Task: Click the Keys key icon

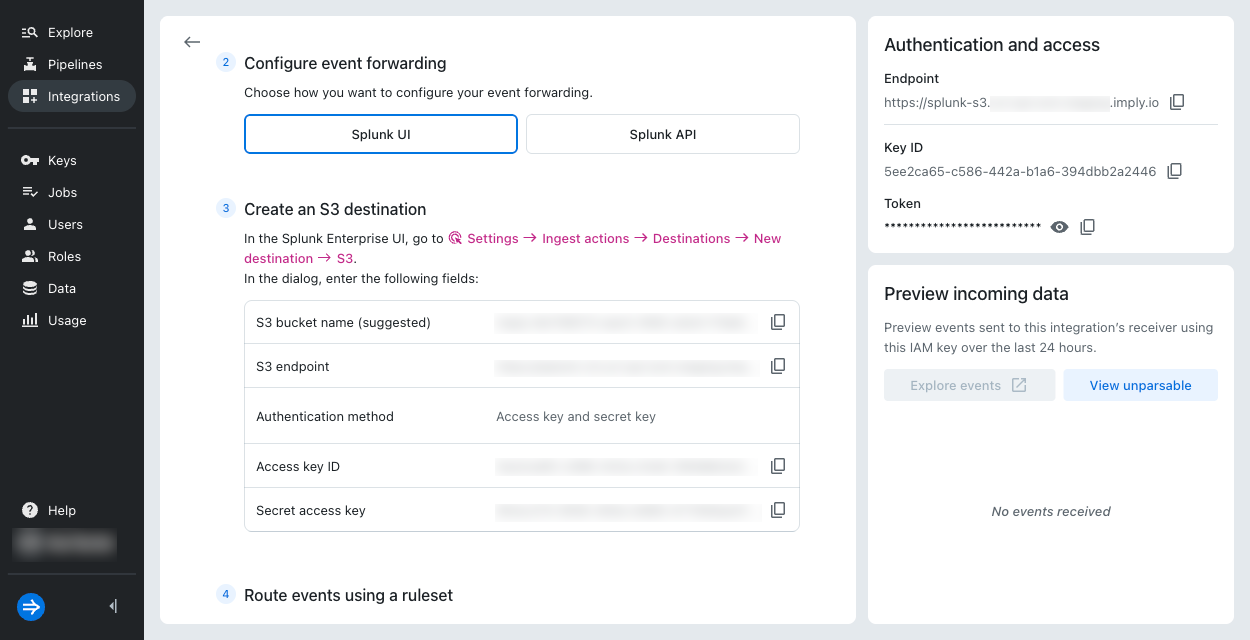Action: (x=30, y=160)
